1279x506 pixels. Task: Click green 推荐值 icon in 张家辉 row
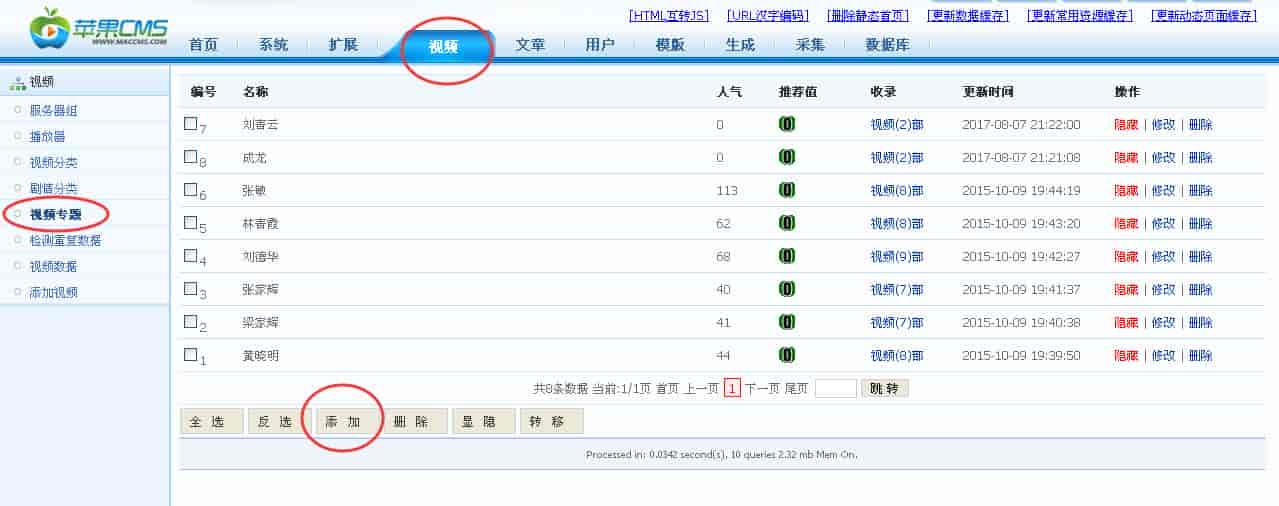[x=787, y=289]
